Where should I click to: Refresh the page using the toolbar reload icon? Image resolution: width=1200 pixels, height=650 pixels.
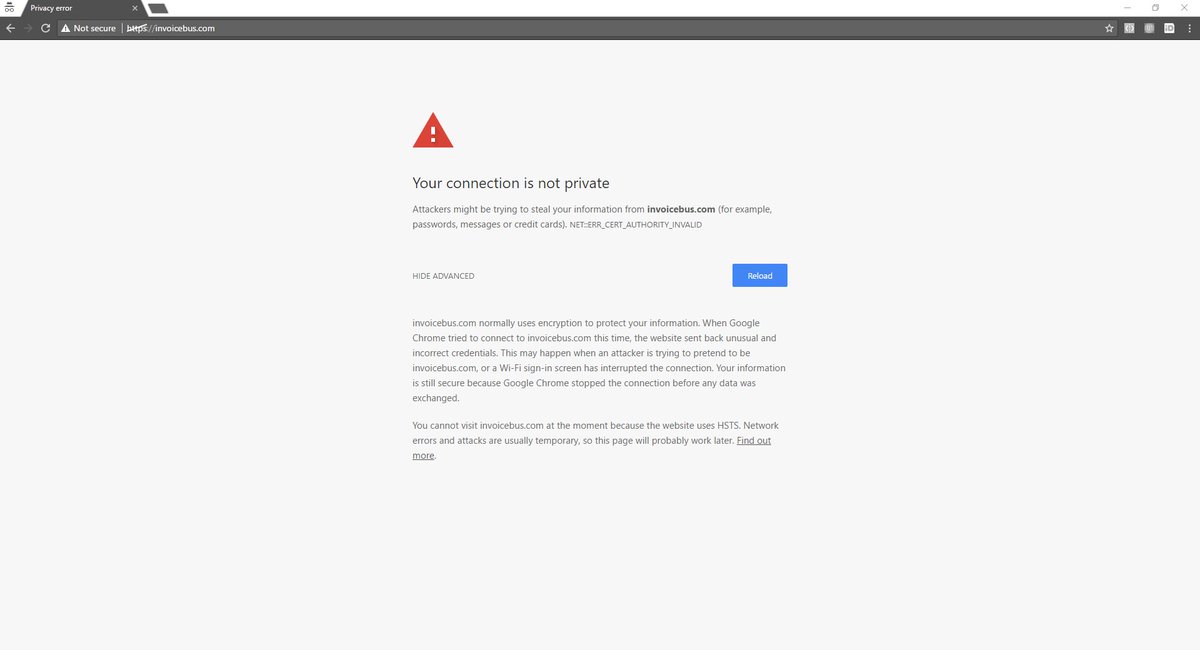pos(45,28)
